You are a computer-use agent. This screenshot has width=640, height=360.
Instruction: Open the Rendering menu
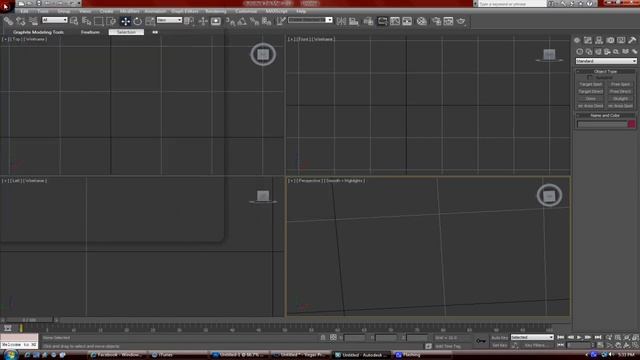(x=216, y=11)
